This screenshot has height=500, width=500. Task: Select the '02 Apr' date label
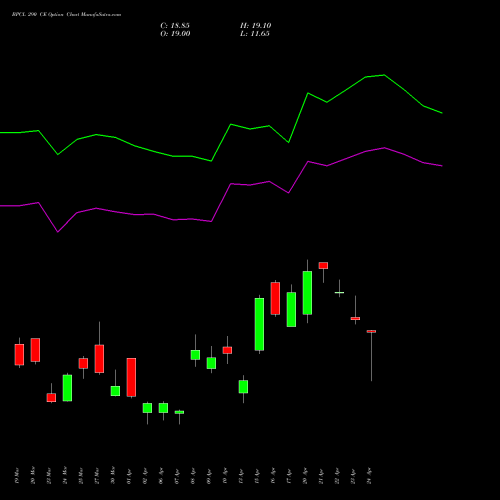[145, 476]
